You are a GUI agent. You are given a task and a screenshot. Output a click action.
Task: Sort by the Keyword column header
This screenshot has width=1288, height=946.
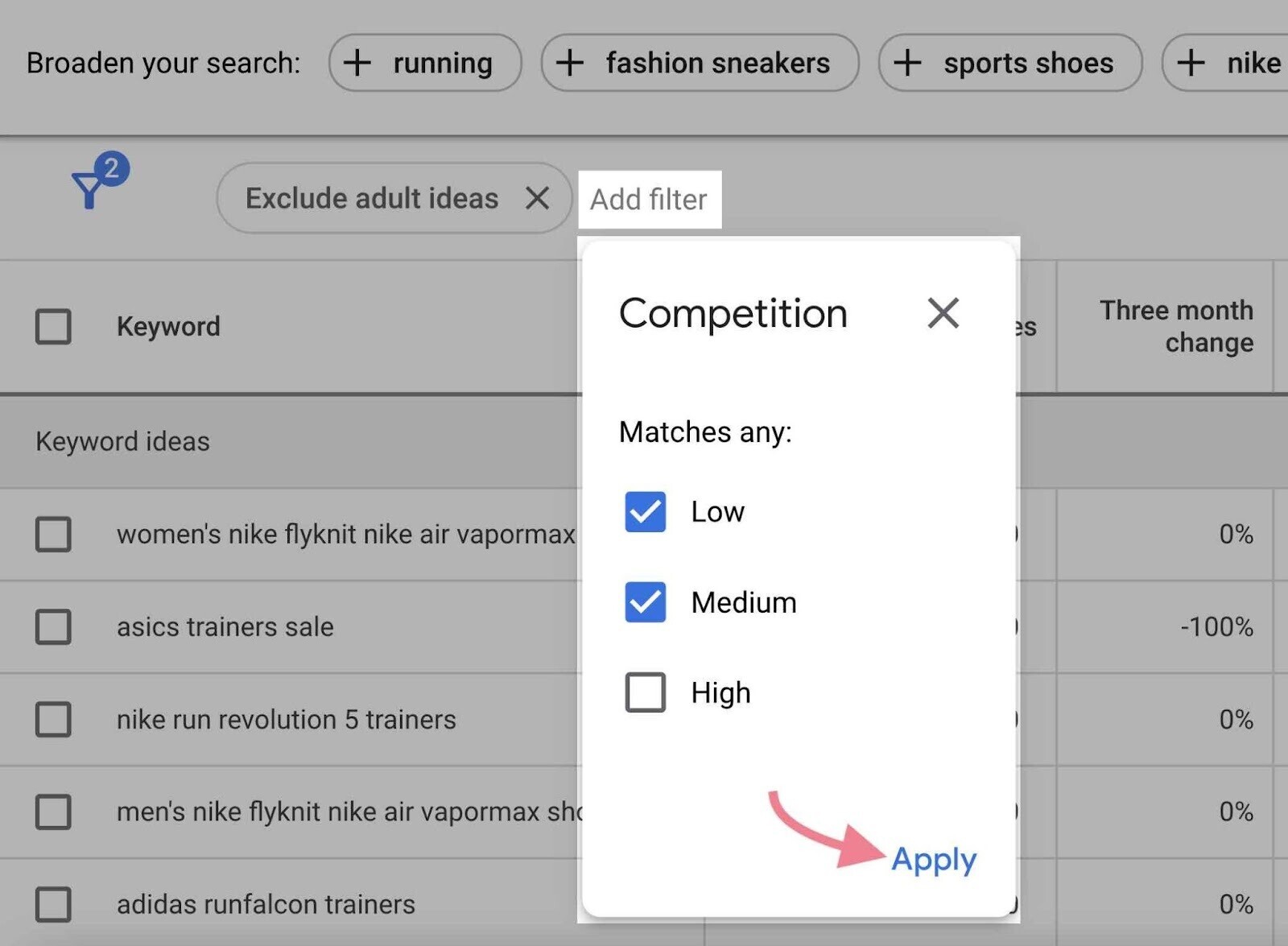(168, 327)
